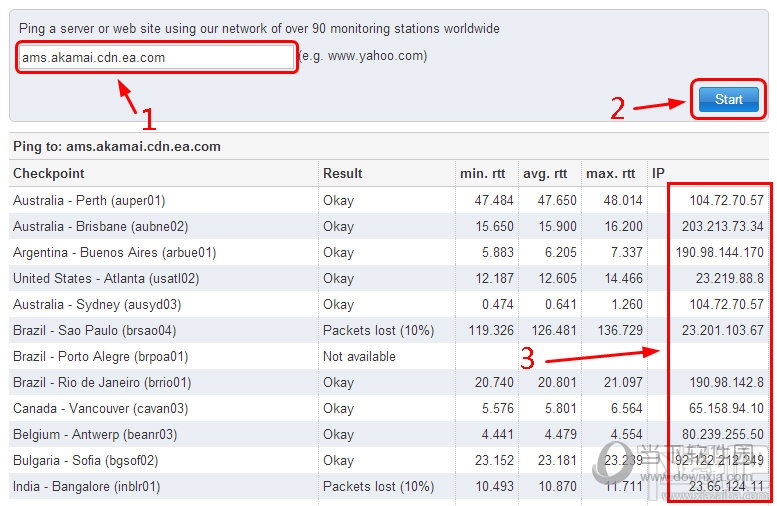This screenshot has height=506, width=777.
Task: Click Brazil - Rio de Janeiro (brrio01) checkpoint
Action: pos(102,383)
